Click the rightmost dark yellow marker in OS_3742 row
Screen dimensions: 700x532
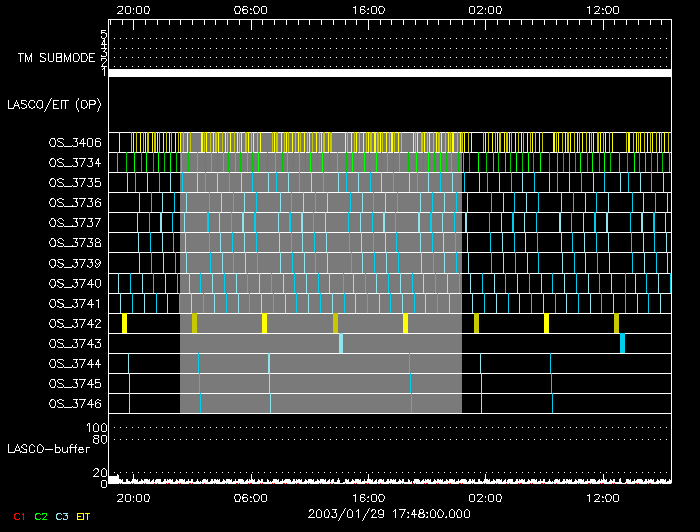coord(616,323)
